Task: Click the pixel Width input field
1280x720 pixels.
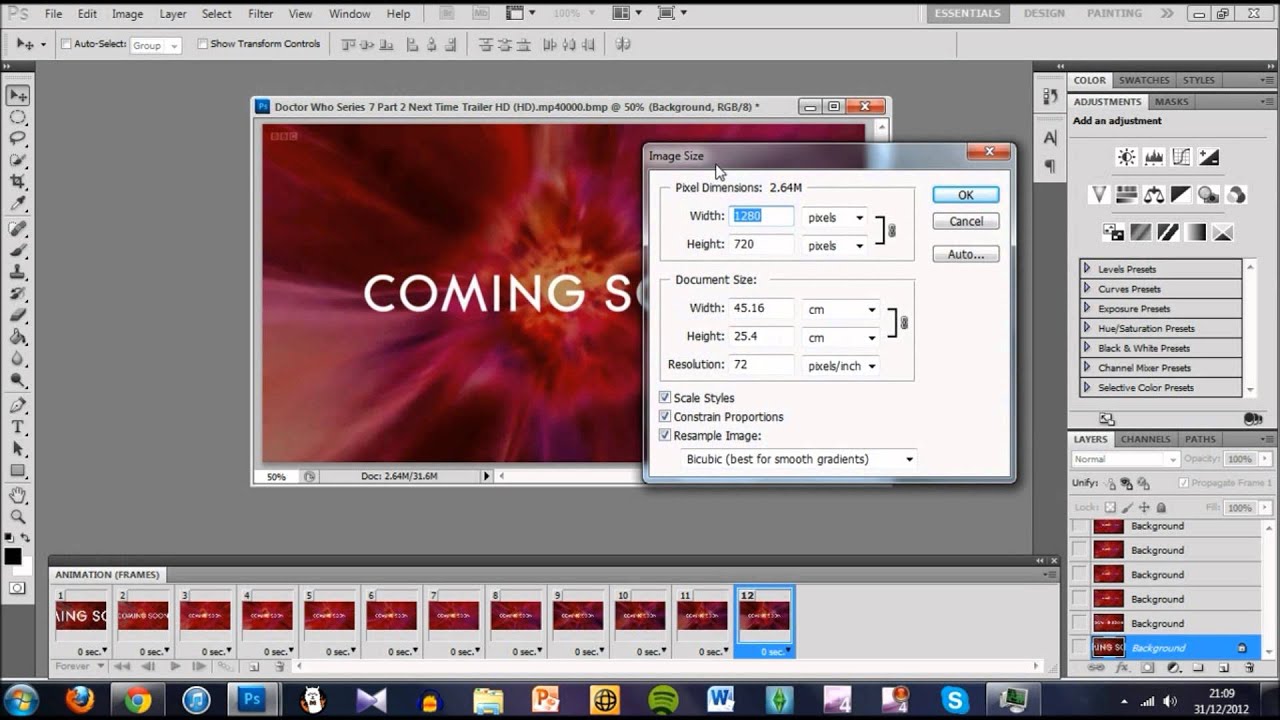Action: pos(764,216)
